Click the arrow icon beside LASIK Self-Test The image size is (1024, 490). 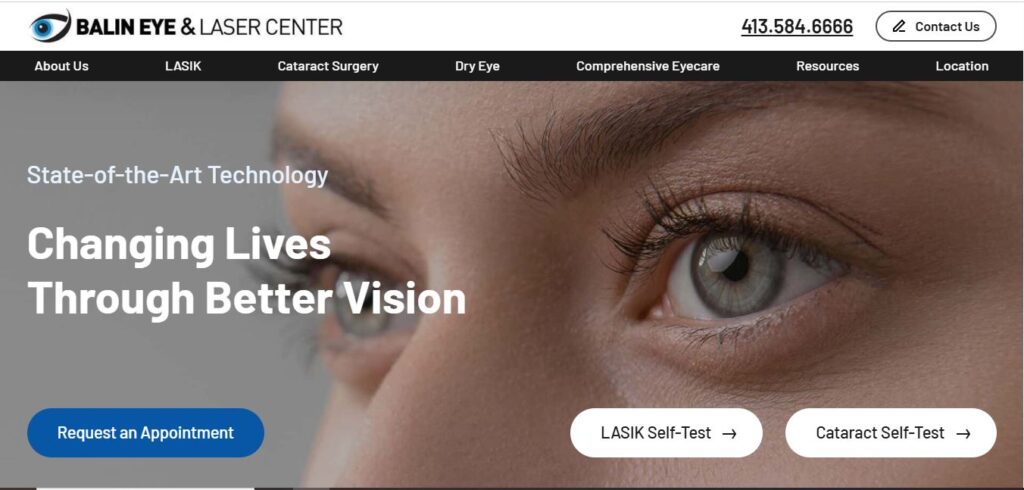(729, 433)
